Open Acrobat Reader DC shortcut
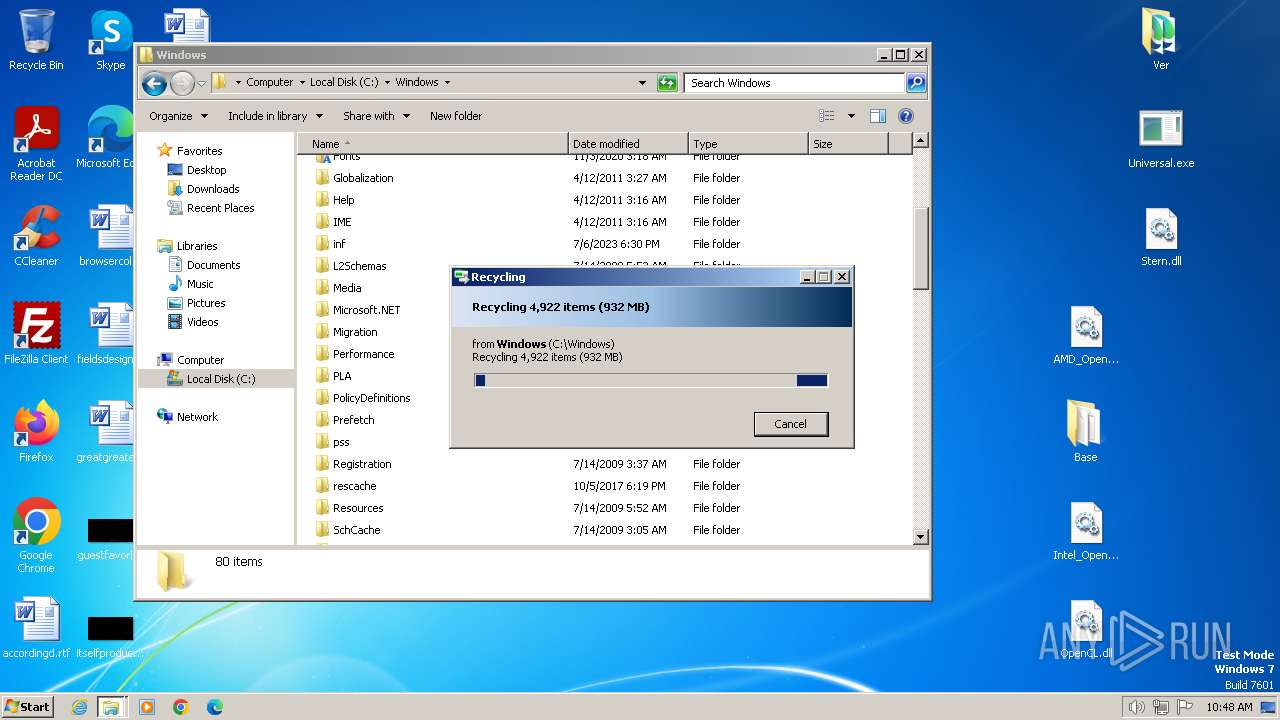 (36, 144)
